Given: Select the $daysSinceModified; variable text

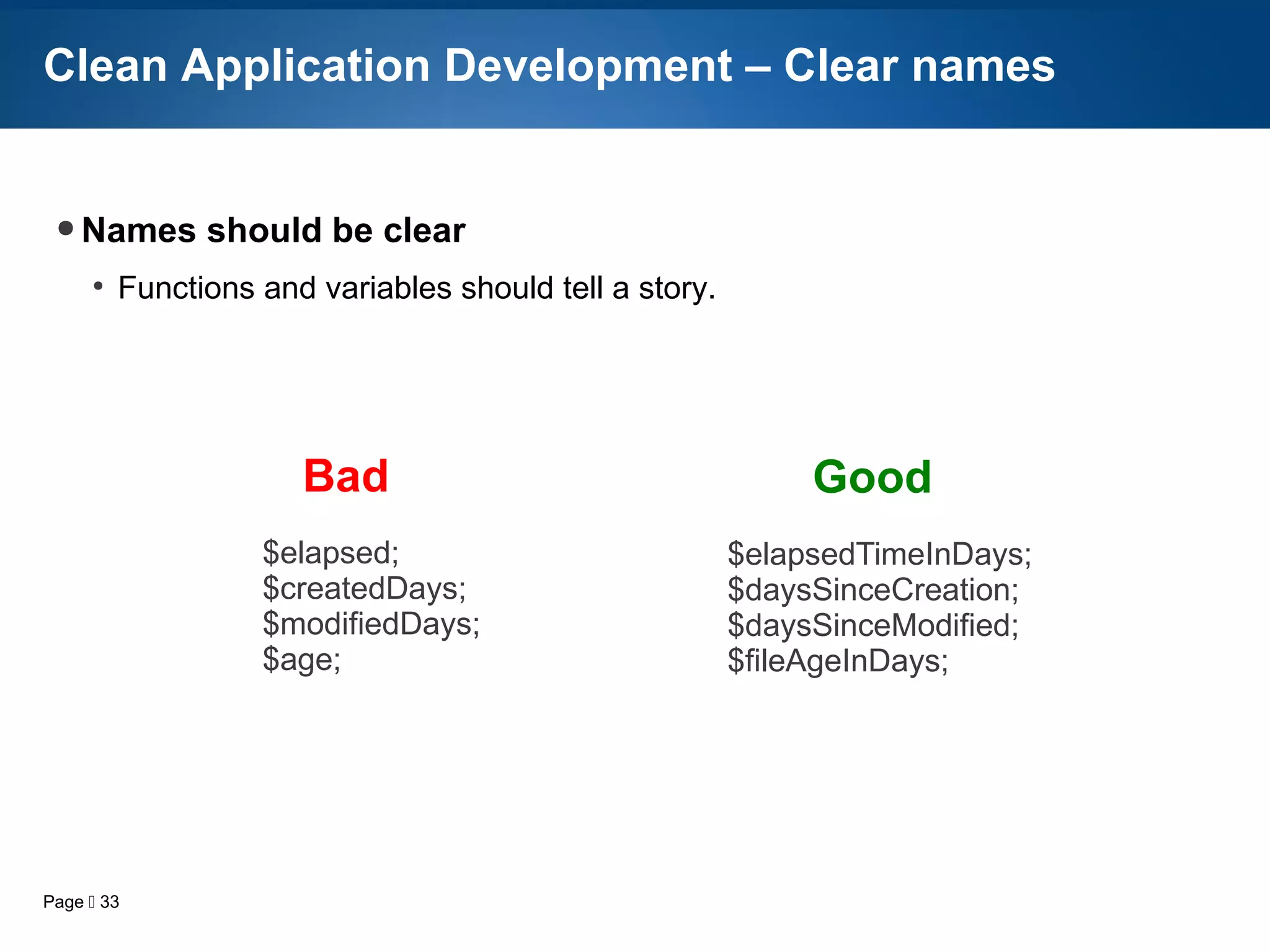Looking at the screenshot, I should [x=873, y=625].
